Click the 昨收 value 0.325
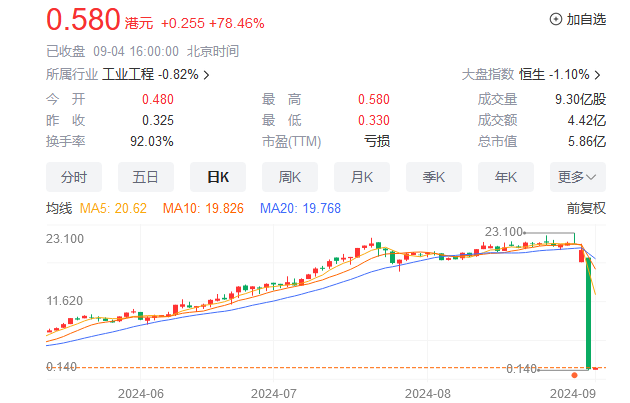Screen dimensions: 630x403 pyautogui.click(x=158, y=120)
